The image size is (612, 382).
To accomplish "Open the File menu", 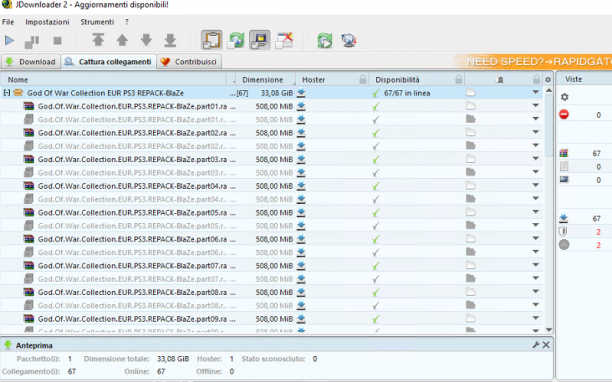I will [8, 22].
